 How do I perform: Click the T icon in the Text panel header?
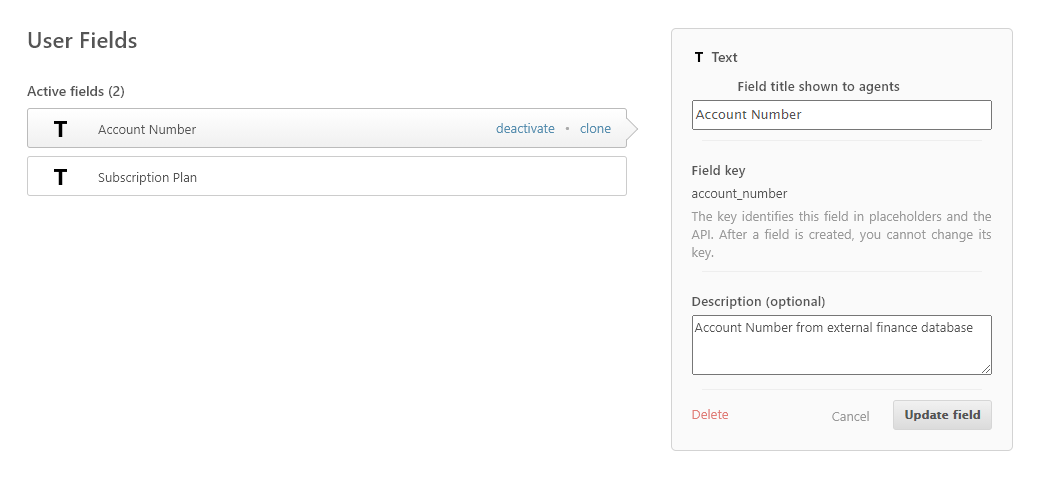(x=698, y=58)
